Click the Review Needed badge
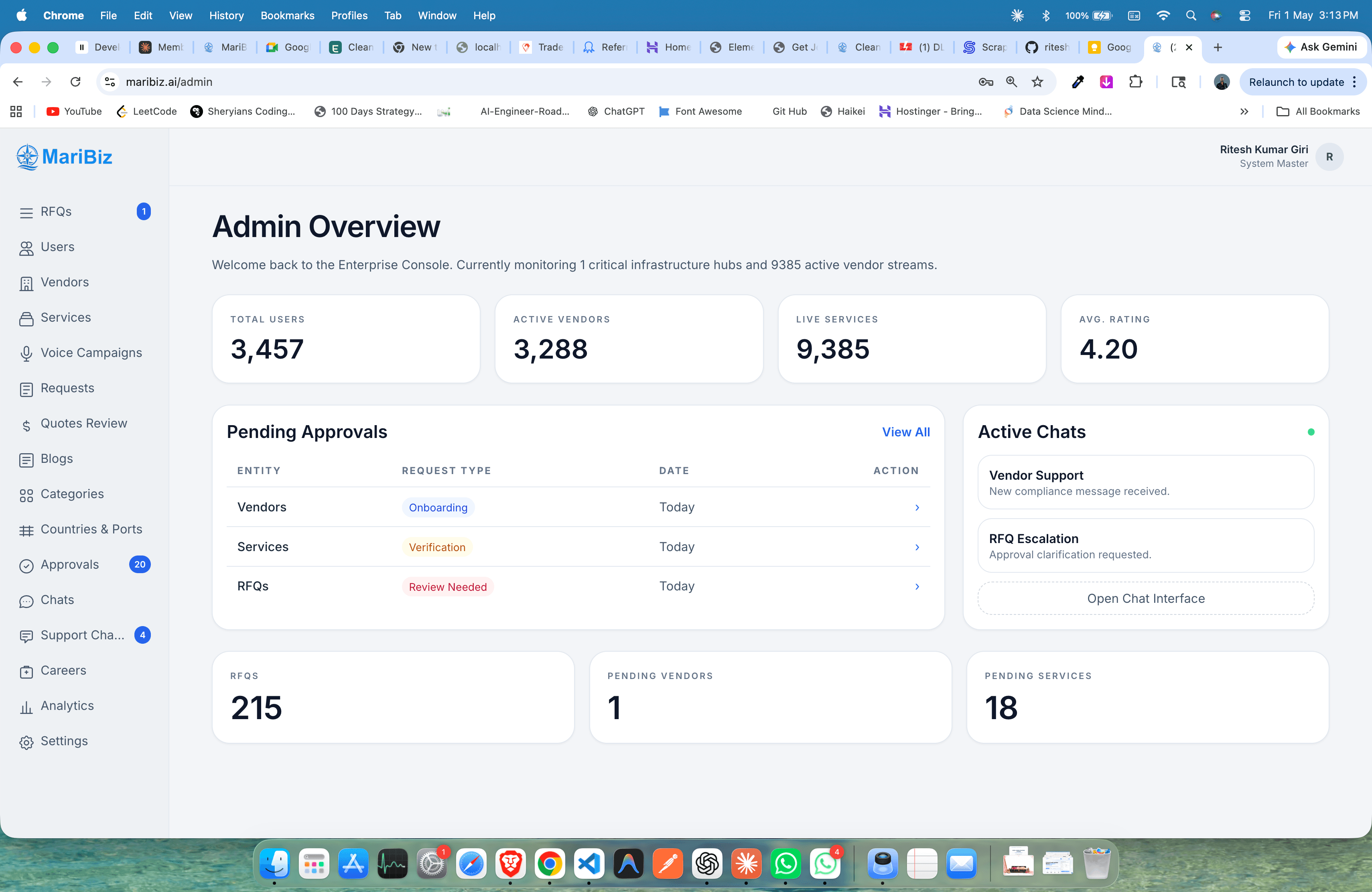Screen dimensions: 1372x892 (x=447, y=587)
